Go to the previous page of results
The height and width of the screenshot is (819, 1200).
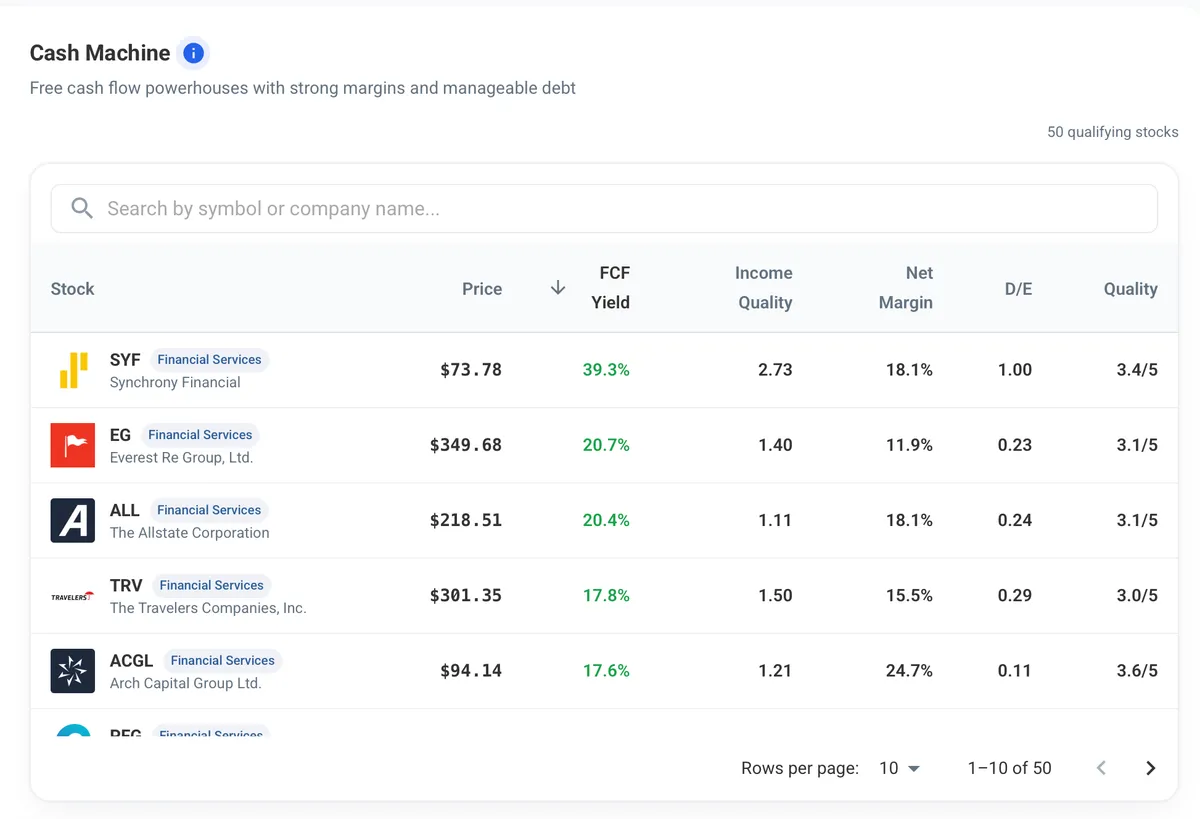[x=1101, y=768]
